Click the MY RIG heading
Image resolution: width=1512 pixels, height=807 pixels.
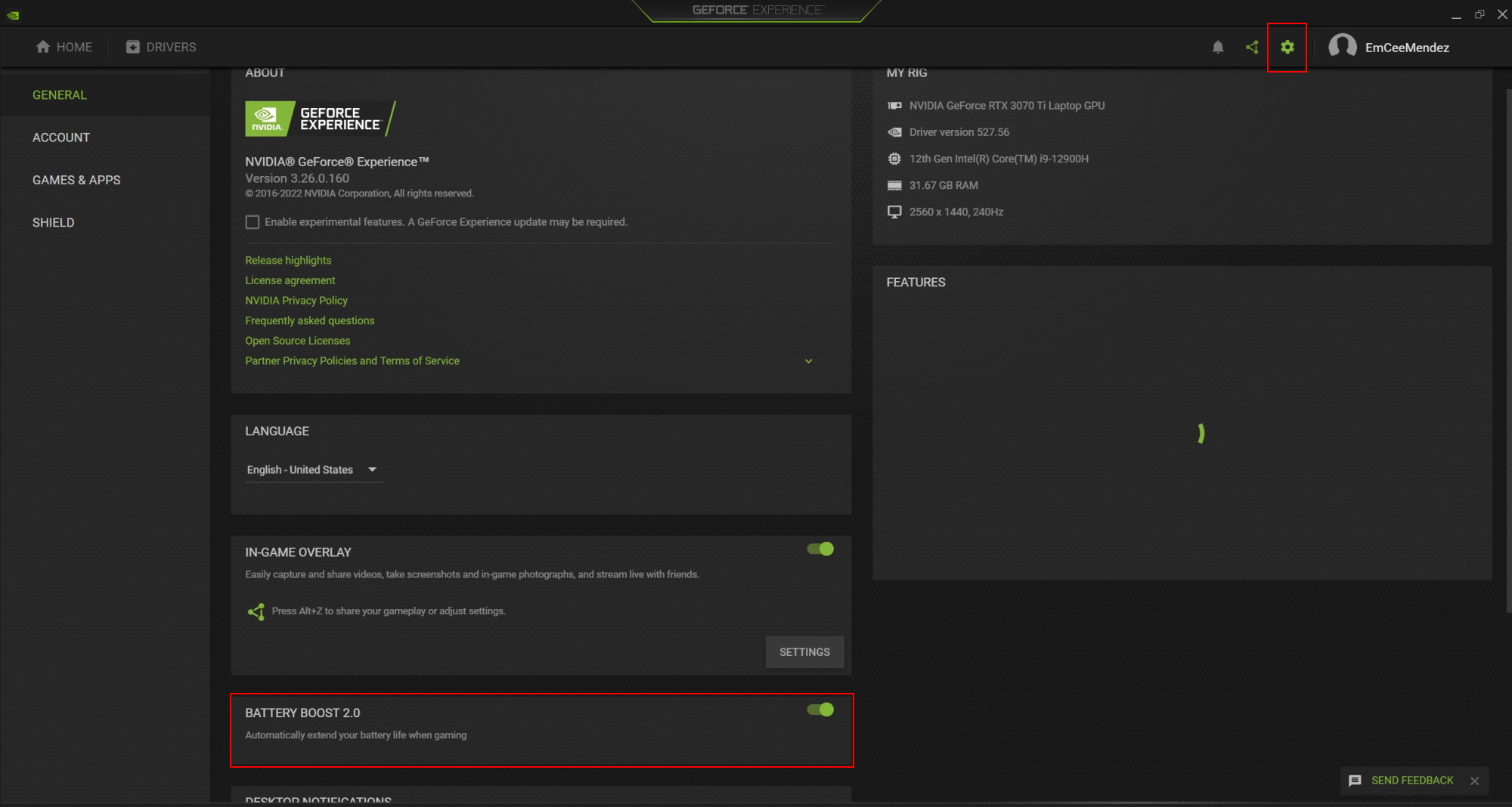pos(906,73)
